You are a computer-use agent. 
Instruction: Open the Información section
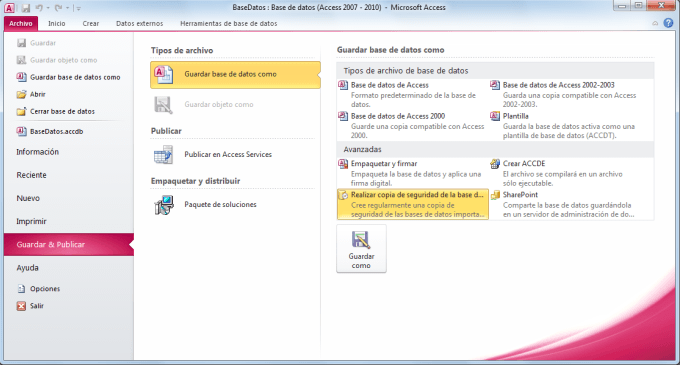37,152
